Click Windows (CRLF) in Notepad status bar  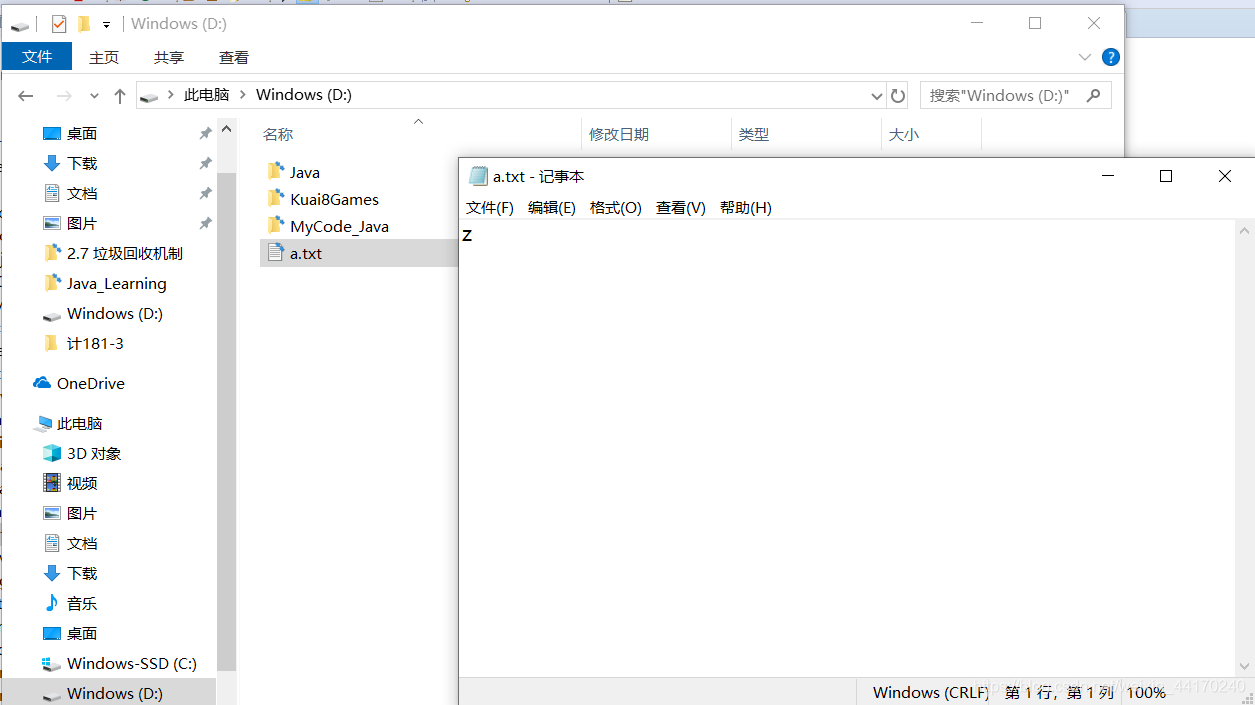click(x=930, y=692)
